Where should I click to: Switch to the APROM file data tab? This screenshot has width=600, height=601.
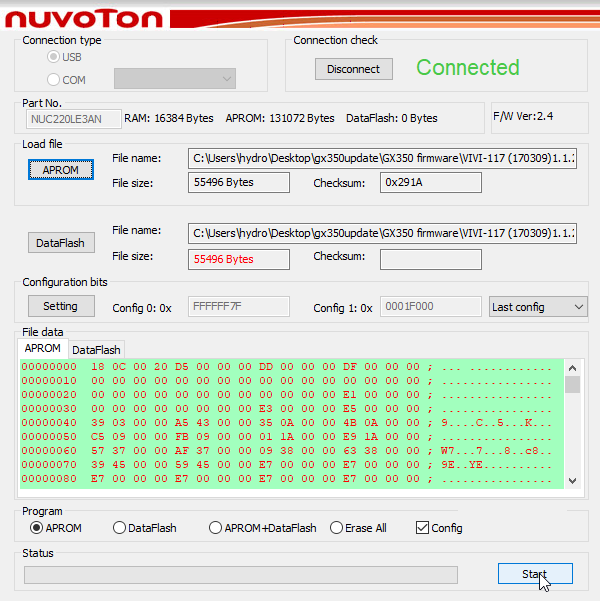pyautogui.click(x=42, y=349)
